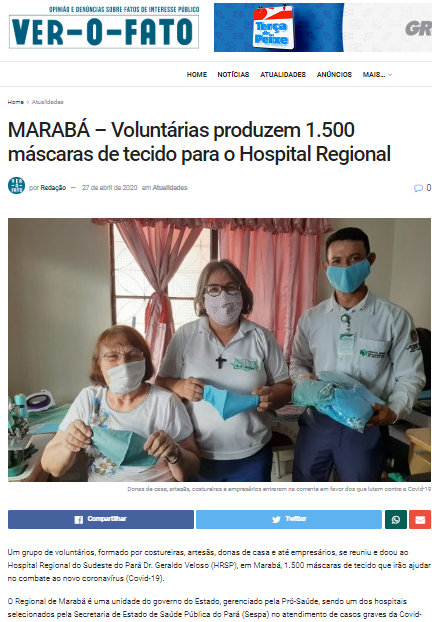Select the ATUALIDADES menu item
The width and height of the screenshot is (432, 622).
[x=283, y=75]
